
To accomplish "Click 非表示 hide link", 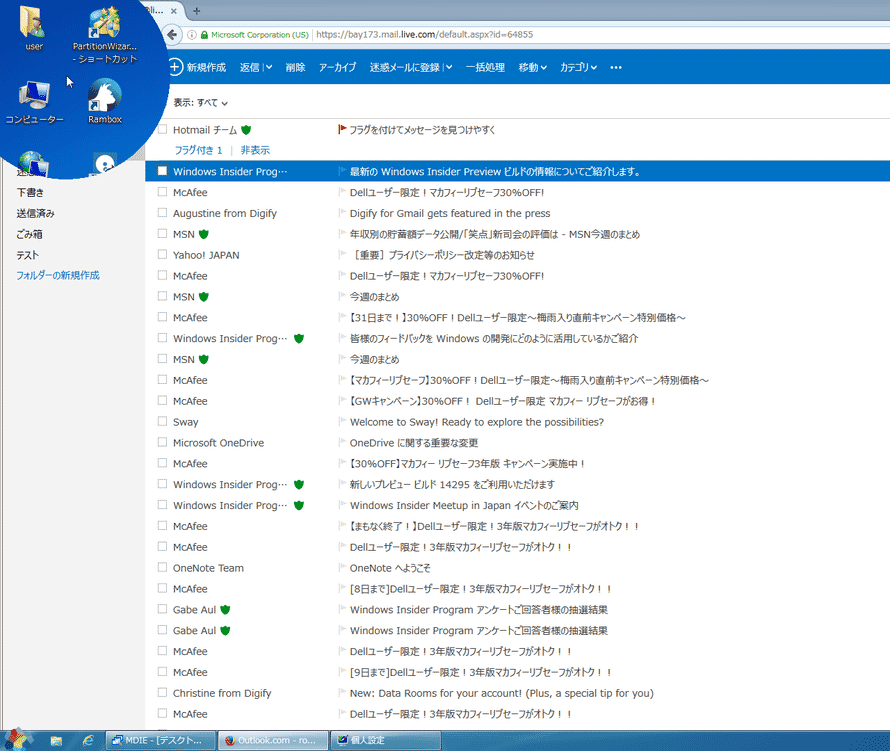I will [x=255, y=150].
